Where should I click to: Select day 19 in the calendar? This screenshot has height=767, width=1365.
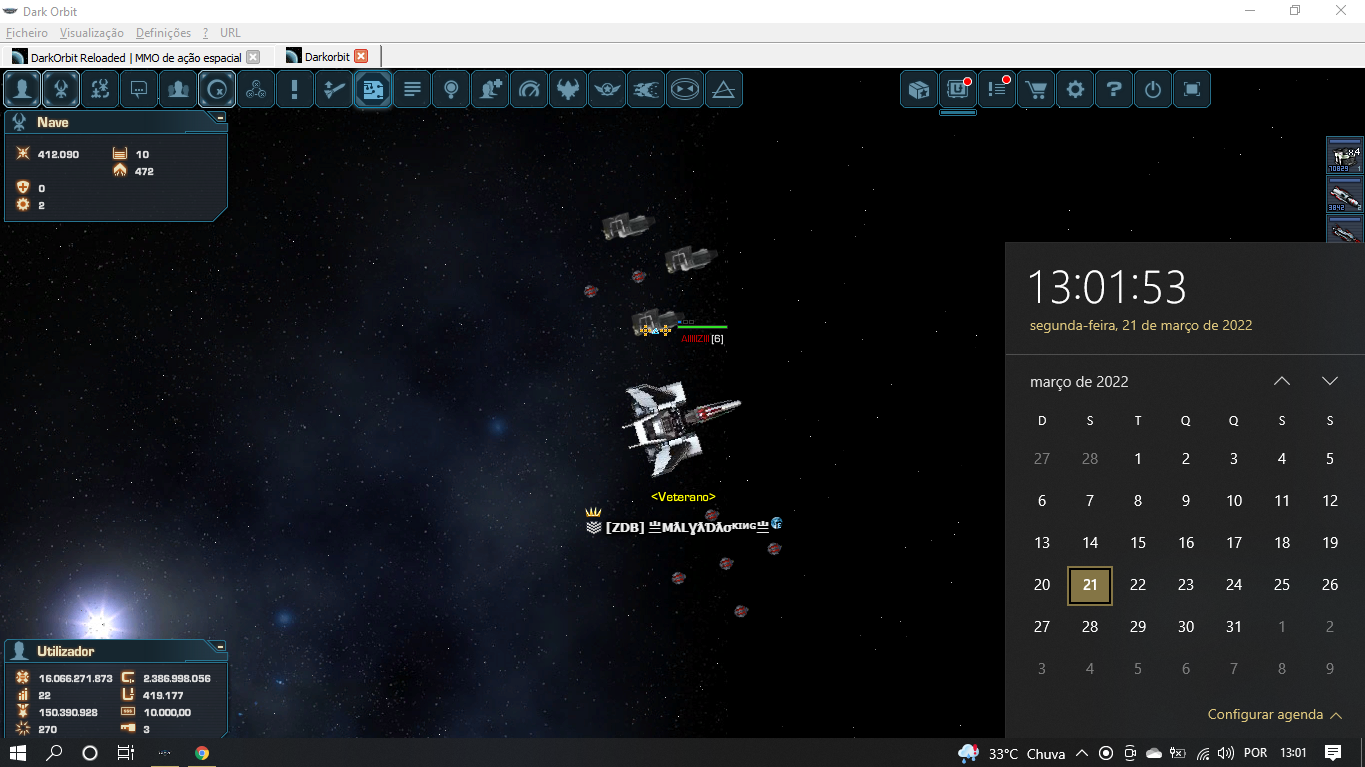(1330, 543)
